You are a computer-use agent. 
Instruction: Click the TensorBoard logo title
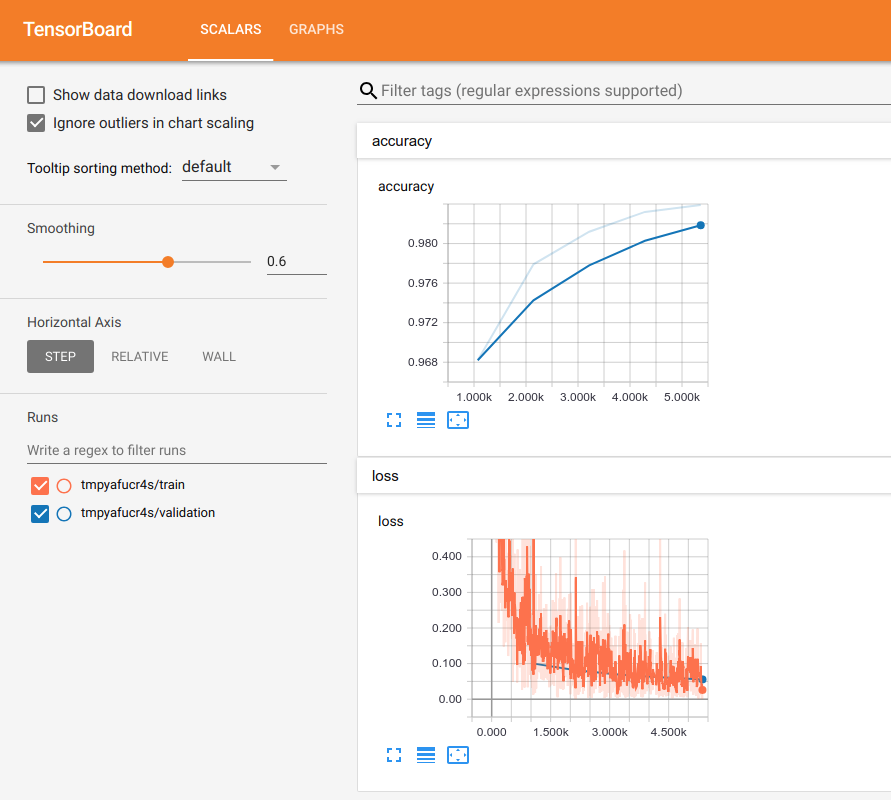pyautogui.click(x=78, y=30)
